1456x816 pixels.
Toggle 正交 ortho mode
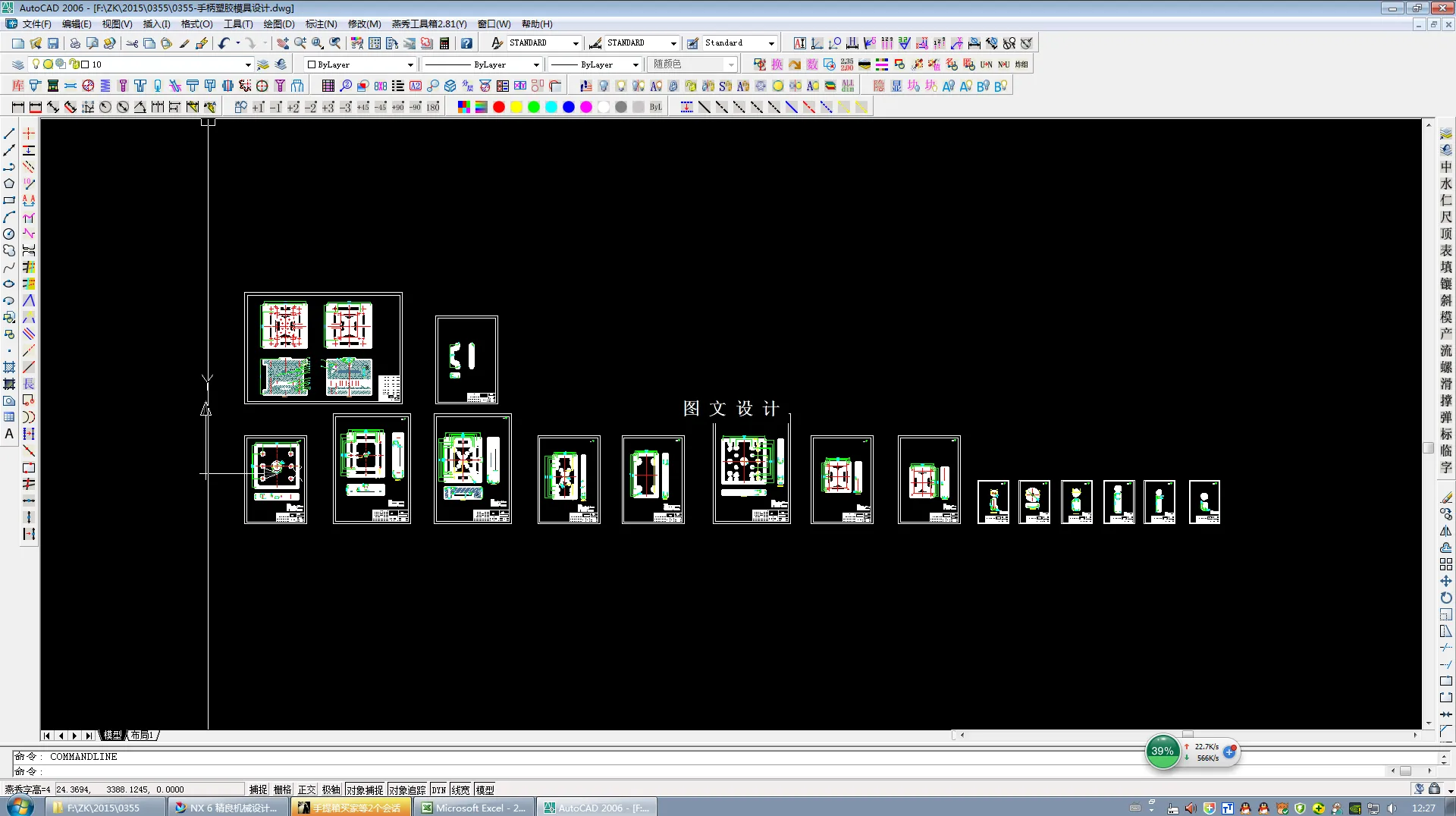(x=307, y=789)
